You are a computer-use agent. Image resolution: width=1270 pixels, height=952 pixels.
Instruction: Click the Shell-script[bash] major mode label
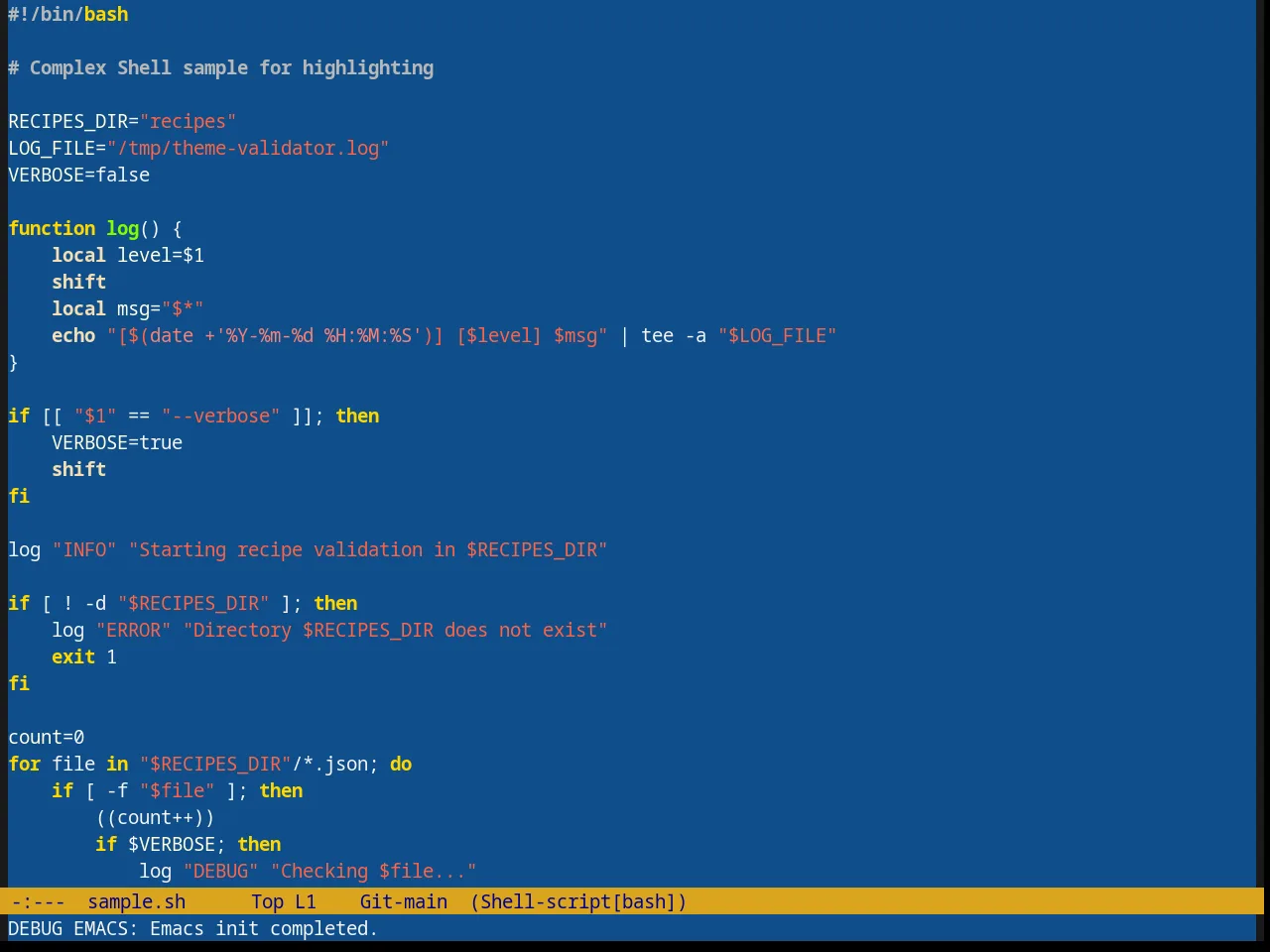(x=578, y=901)
